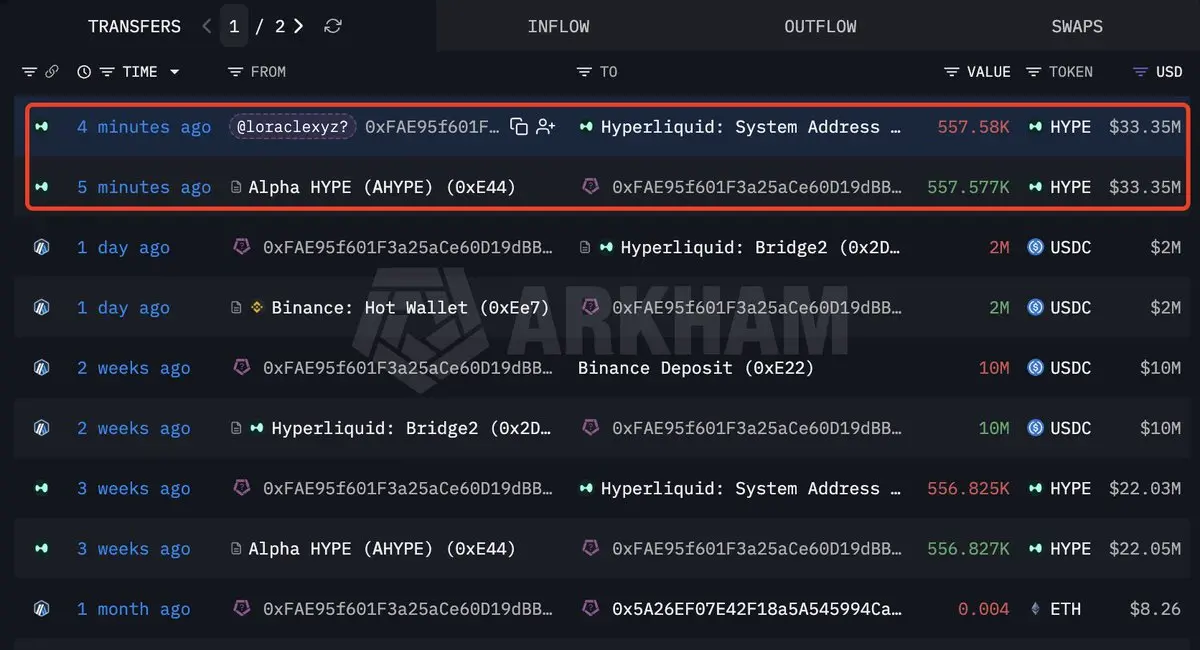Open chain filter in header row
The image size is (1200, 650).
pos(29,72)
